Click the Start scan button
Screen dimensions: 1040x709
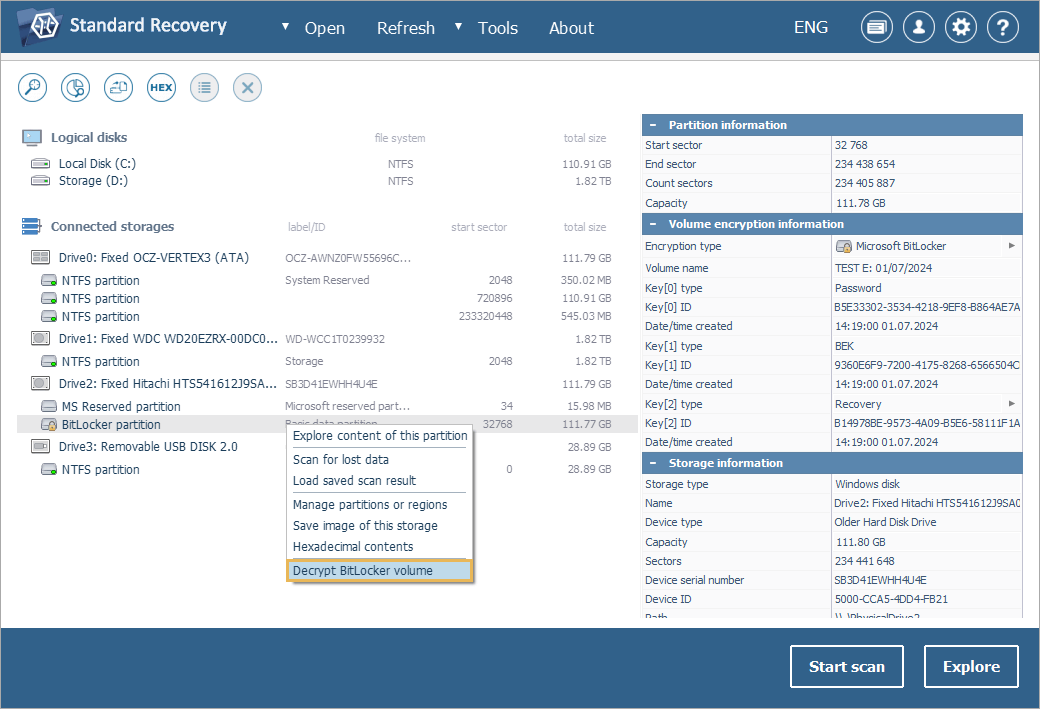tap(846, 667)
